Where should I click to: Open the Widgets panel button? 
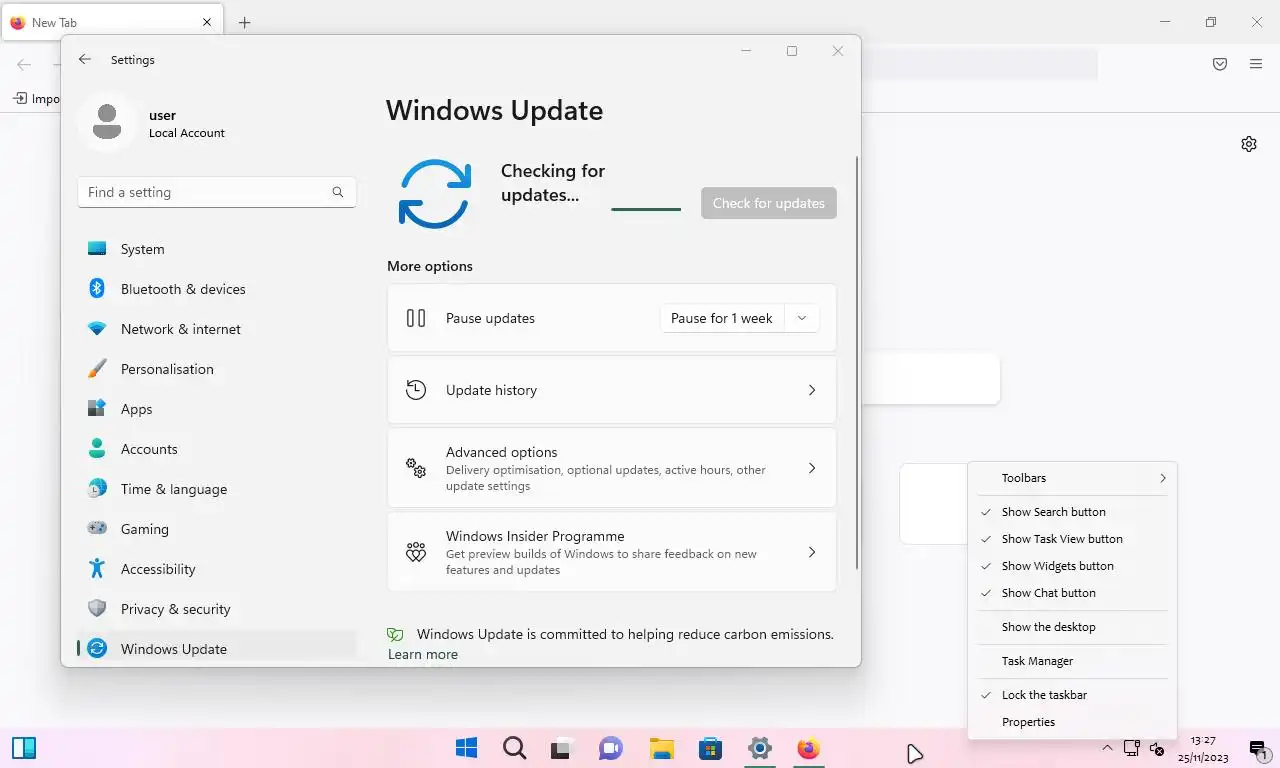click(x=24, y=748)
